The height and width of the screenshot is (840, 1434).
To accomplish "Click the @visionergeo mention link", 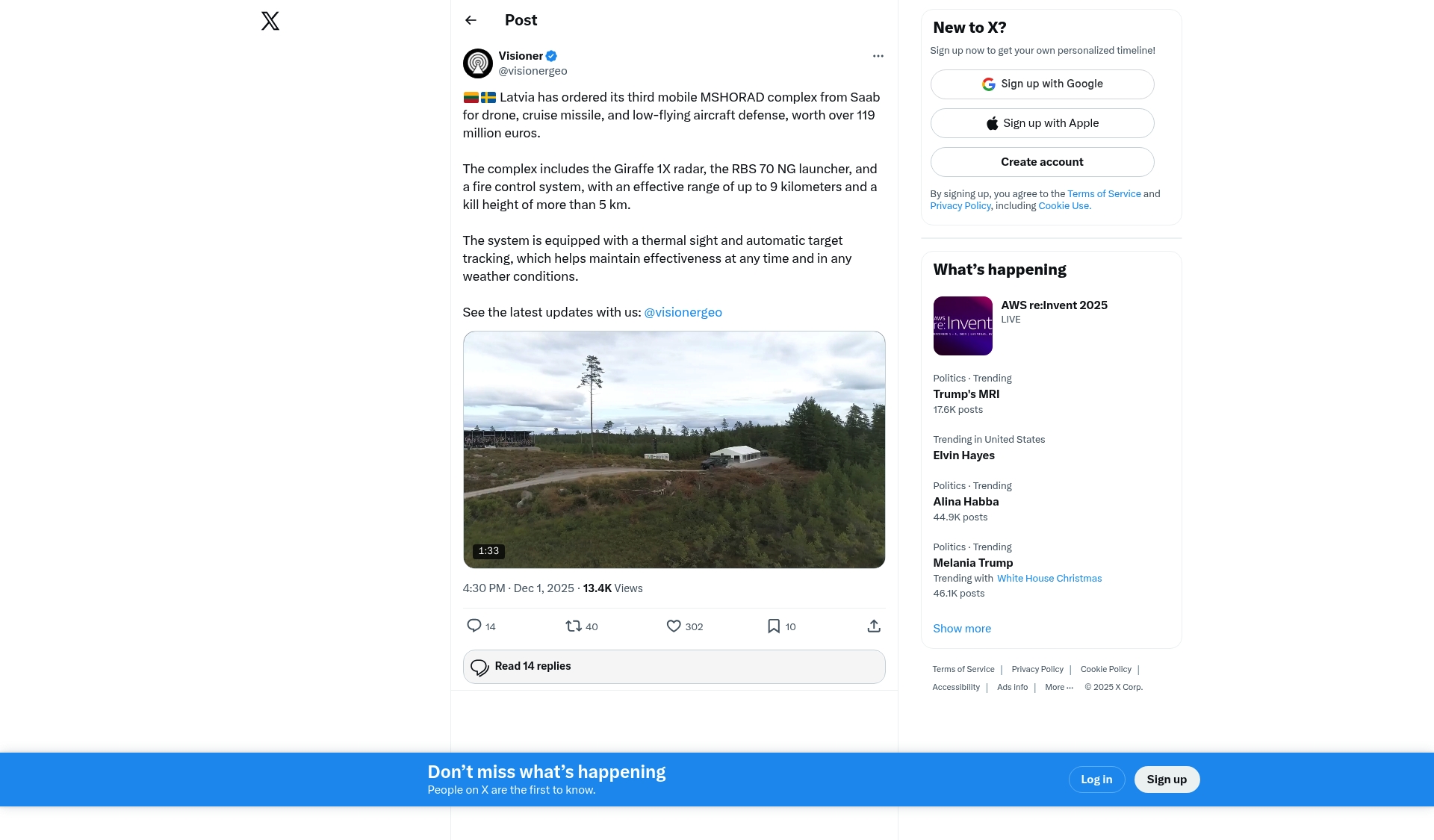I will [683, 312].
